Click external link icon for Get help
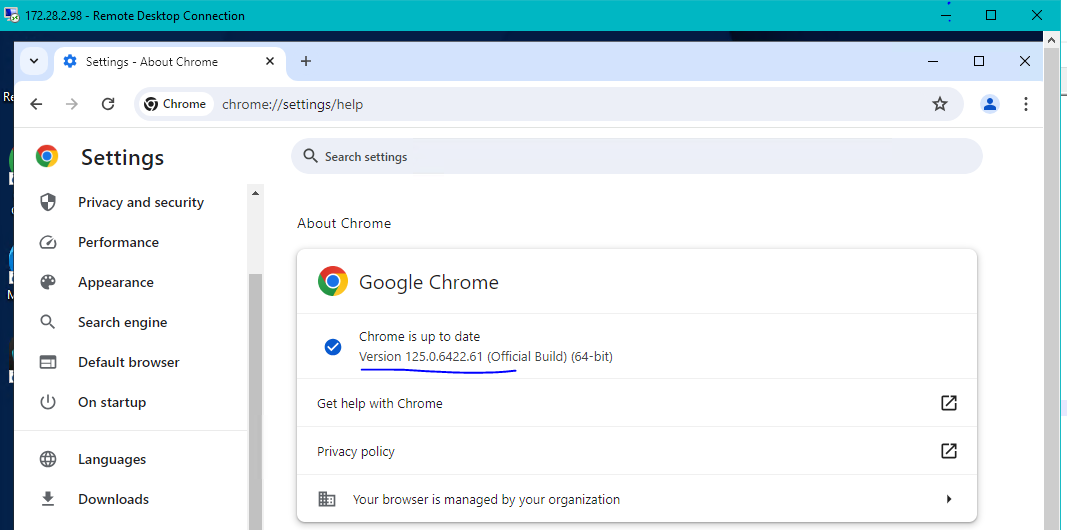The height and width of the screenshot is (530, 1067). 949,403
